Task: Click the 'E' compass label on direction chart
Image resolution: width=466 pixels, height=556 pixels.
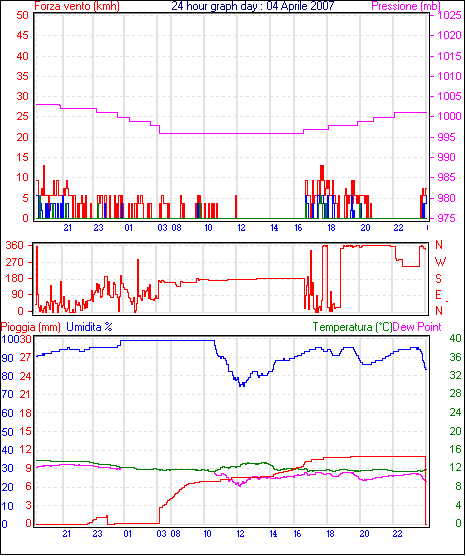Action: [x=438, y=295]
